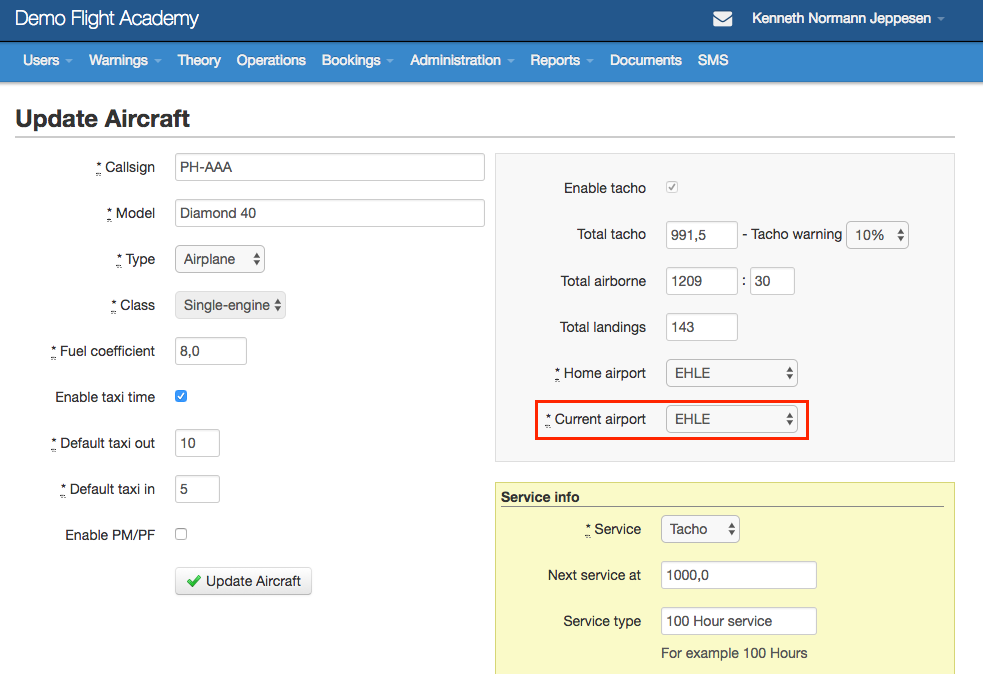Image resolution: width=983 pixels, height=674 pixels.
Task: Click the Update Aircraft button
Action: [243, 581]
